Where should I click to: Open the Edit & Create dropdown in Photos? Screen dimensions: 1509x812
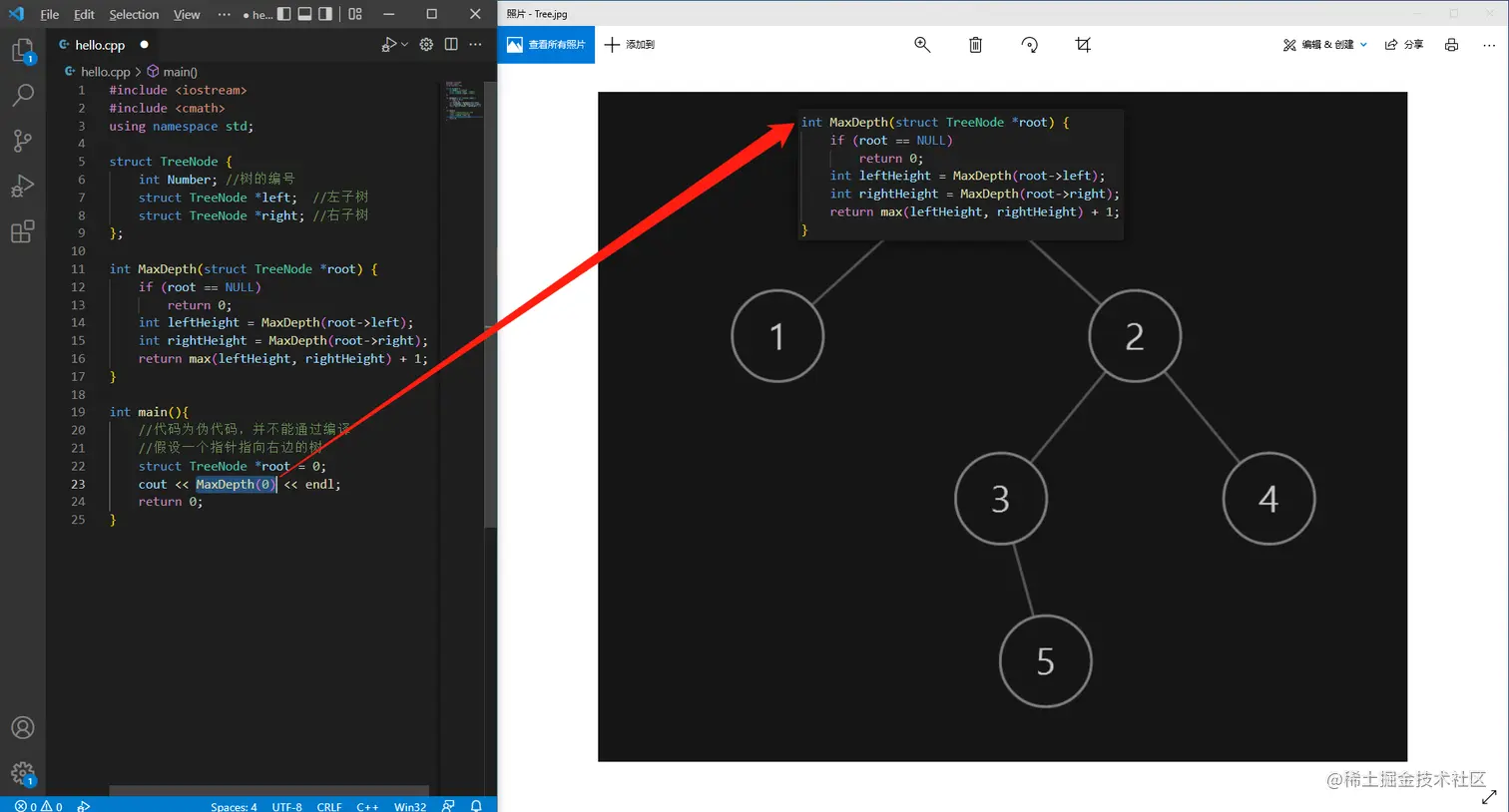[1324, 45]
